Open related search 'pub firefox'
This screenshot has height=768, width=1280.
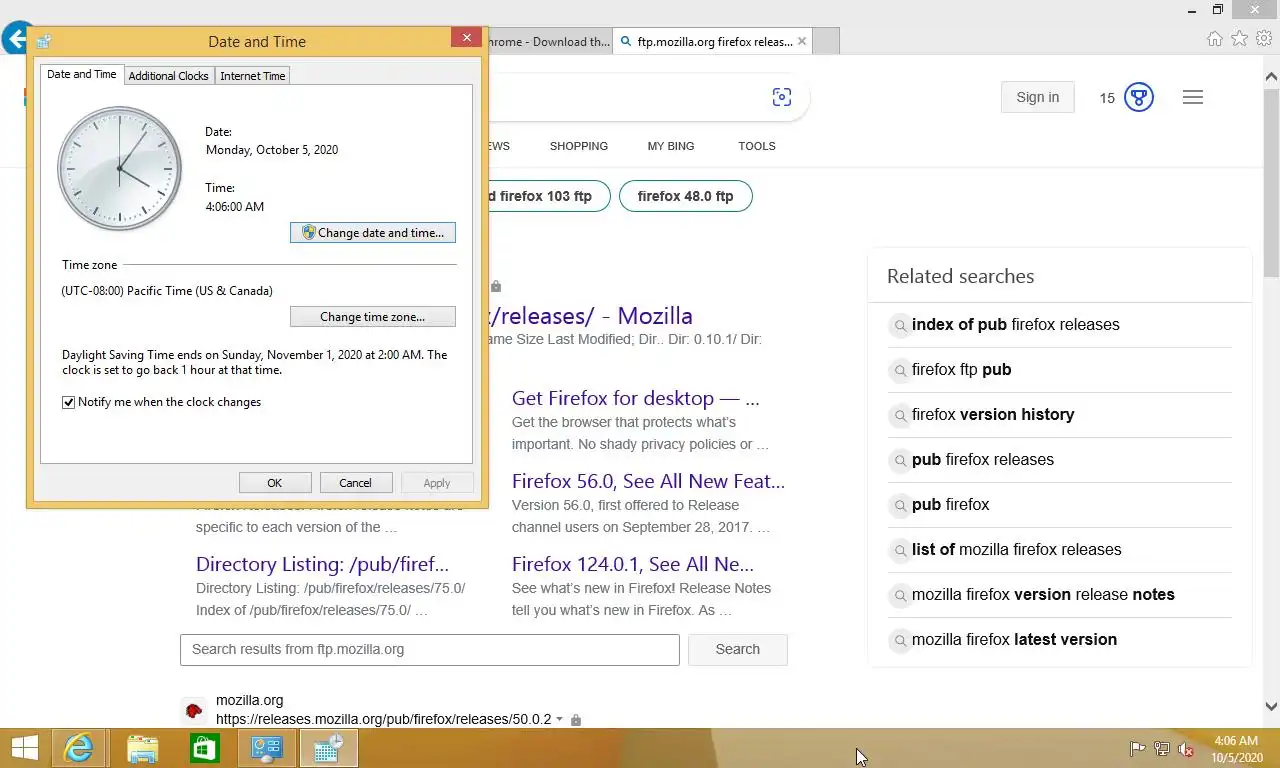click(x=951, y=505)
